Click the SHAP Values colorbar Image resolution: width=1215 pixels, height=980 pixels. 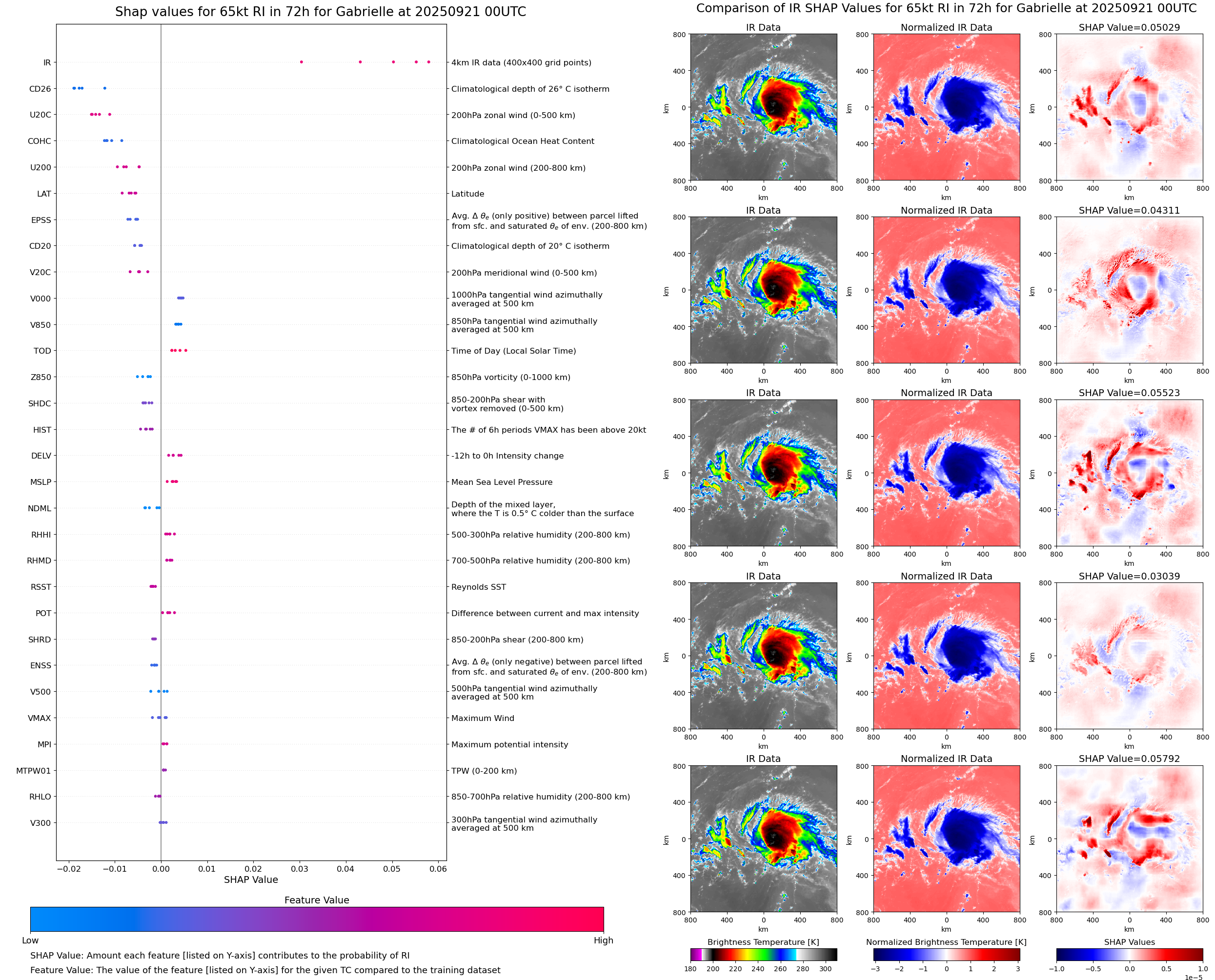pos(1129,954)
